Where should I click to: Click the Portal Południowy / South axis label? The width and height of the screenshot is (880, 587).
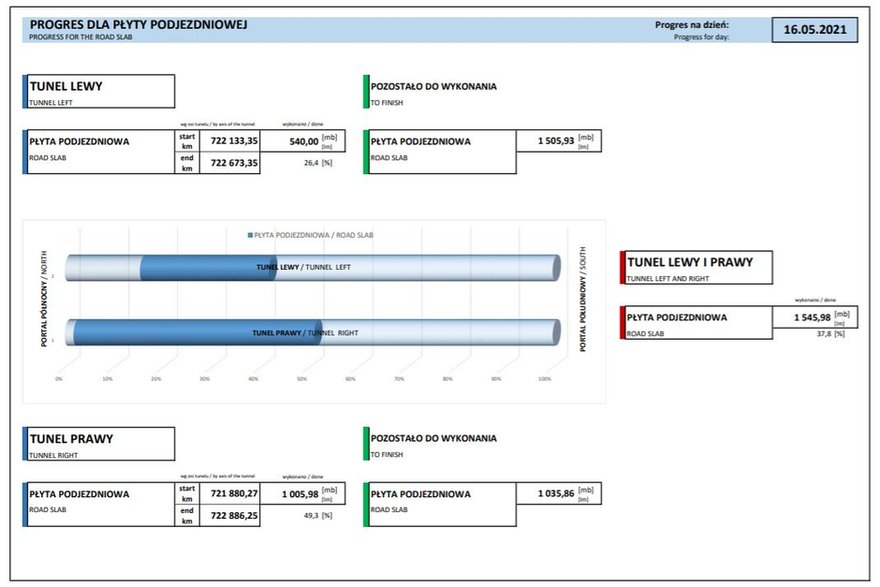(583, 299)
